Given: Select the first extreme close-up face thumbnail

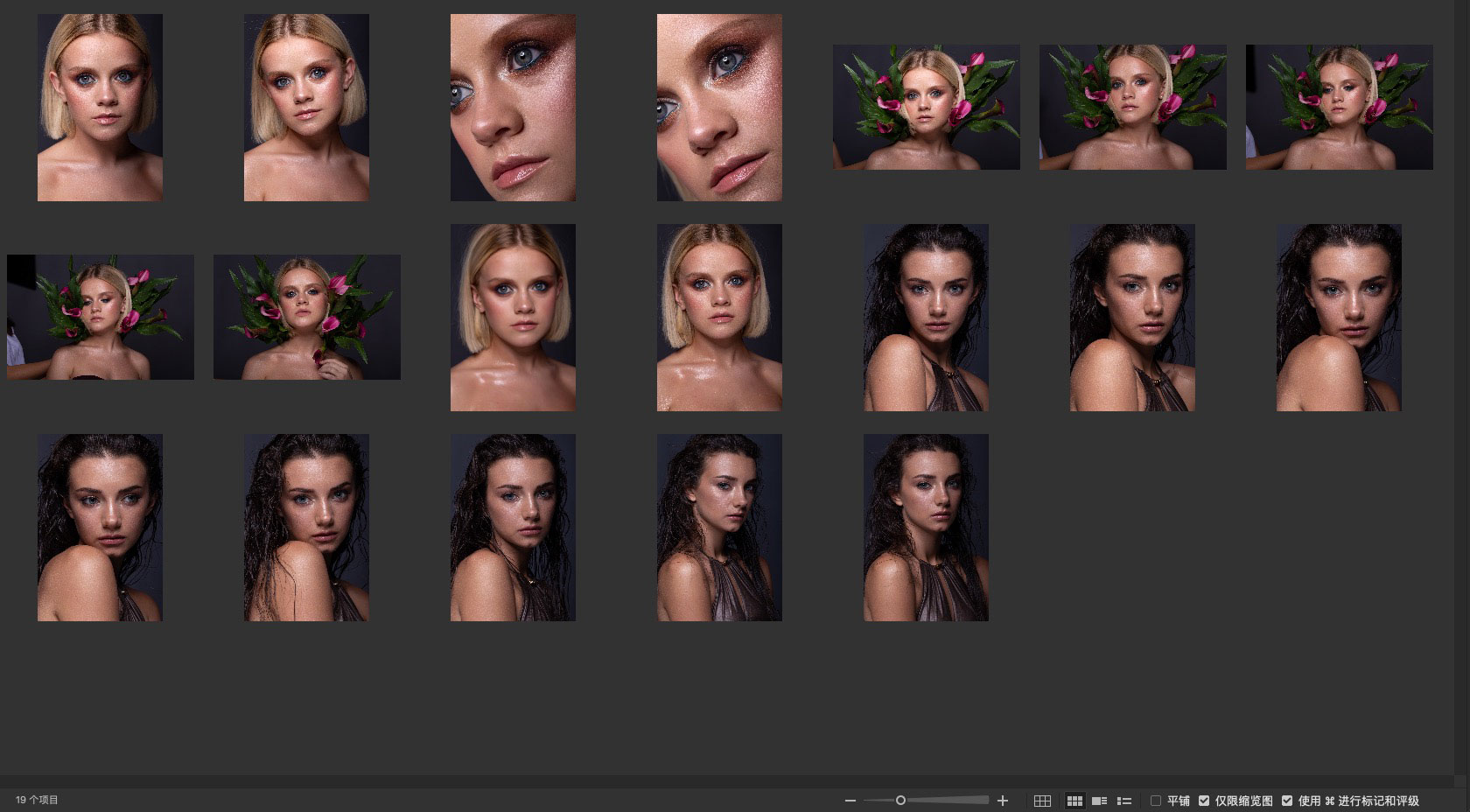Looking at the screenshot, I should [513, 108].
